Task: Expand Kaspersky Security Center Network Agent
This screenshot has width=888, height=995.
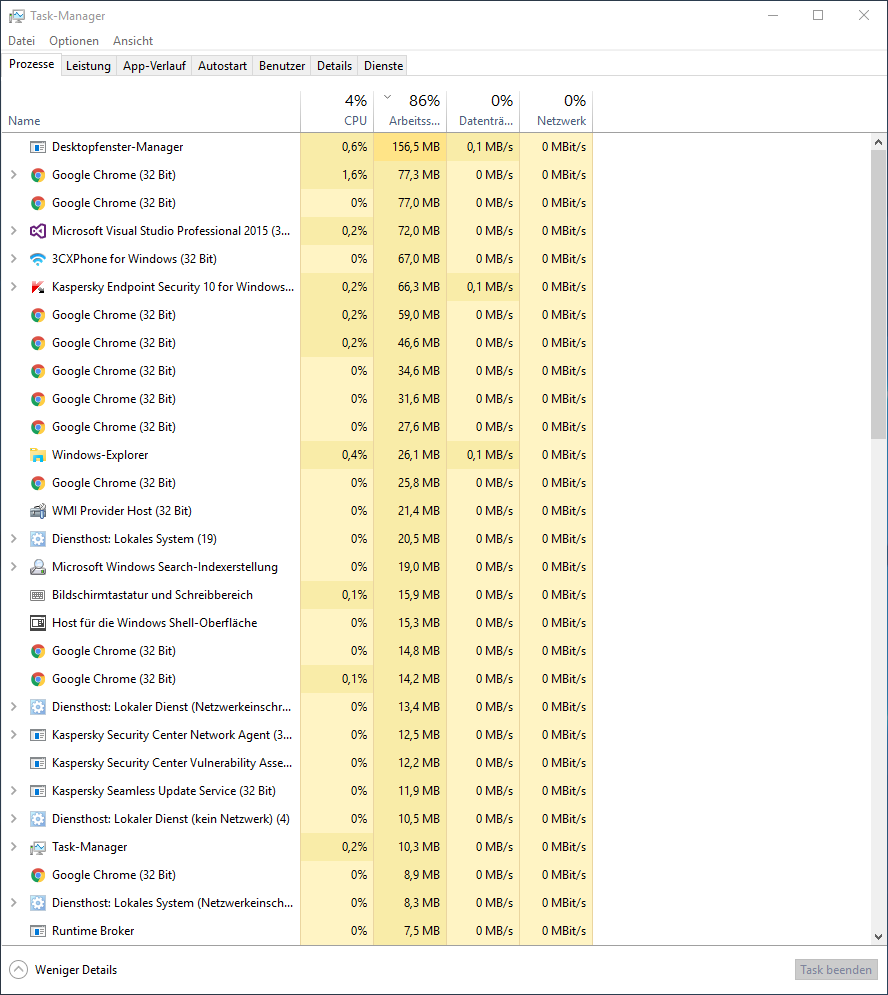Action: (13, 734)
